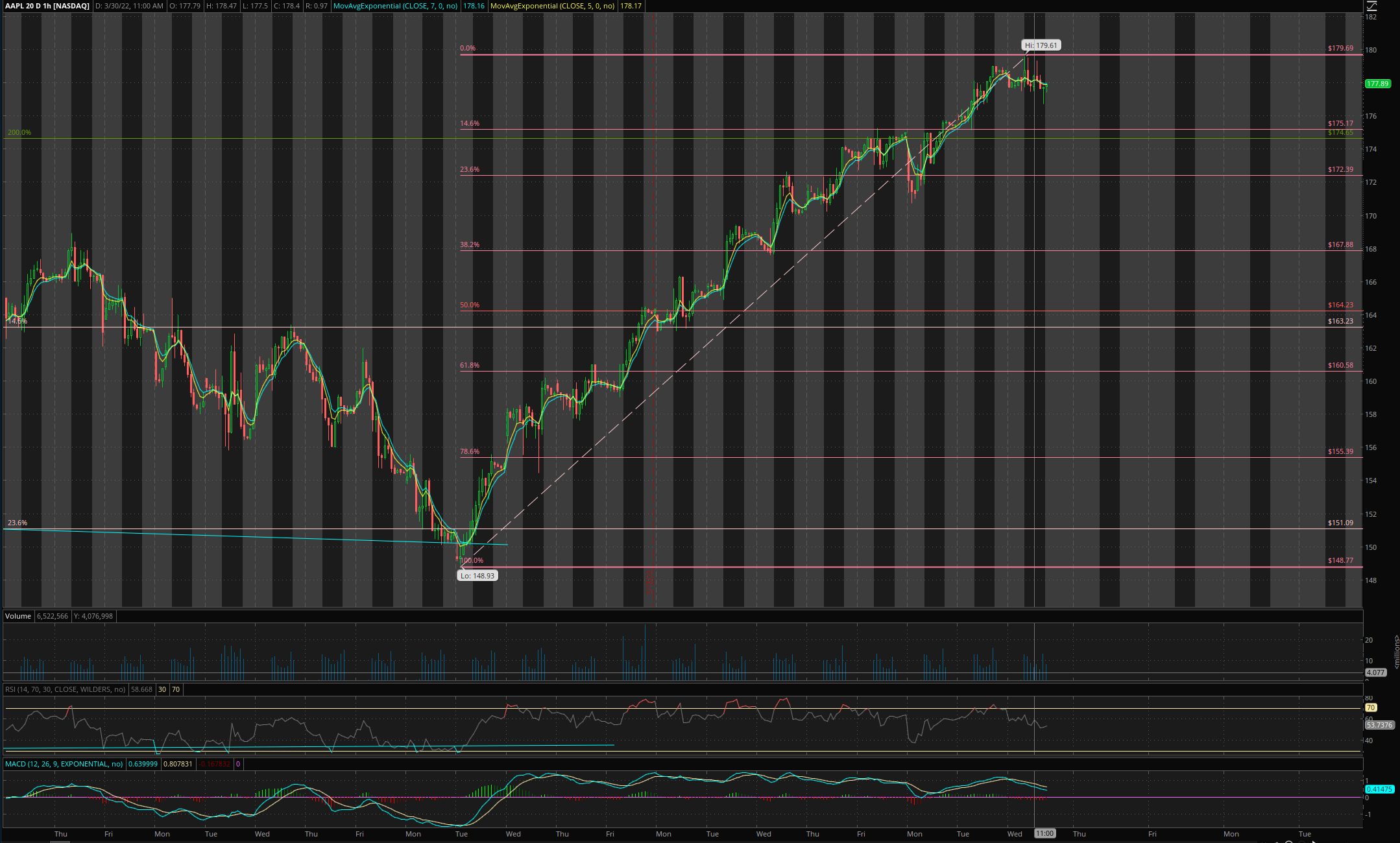The height and width of the screenshot is (843, 1400).
Task: Select the 38.2% Fibonacci level label
Action: 469,245
